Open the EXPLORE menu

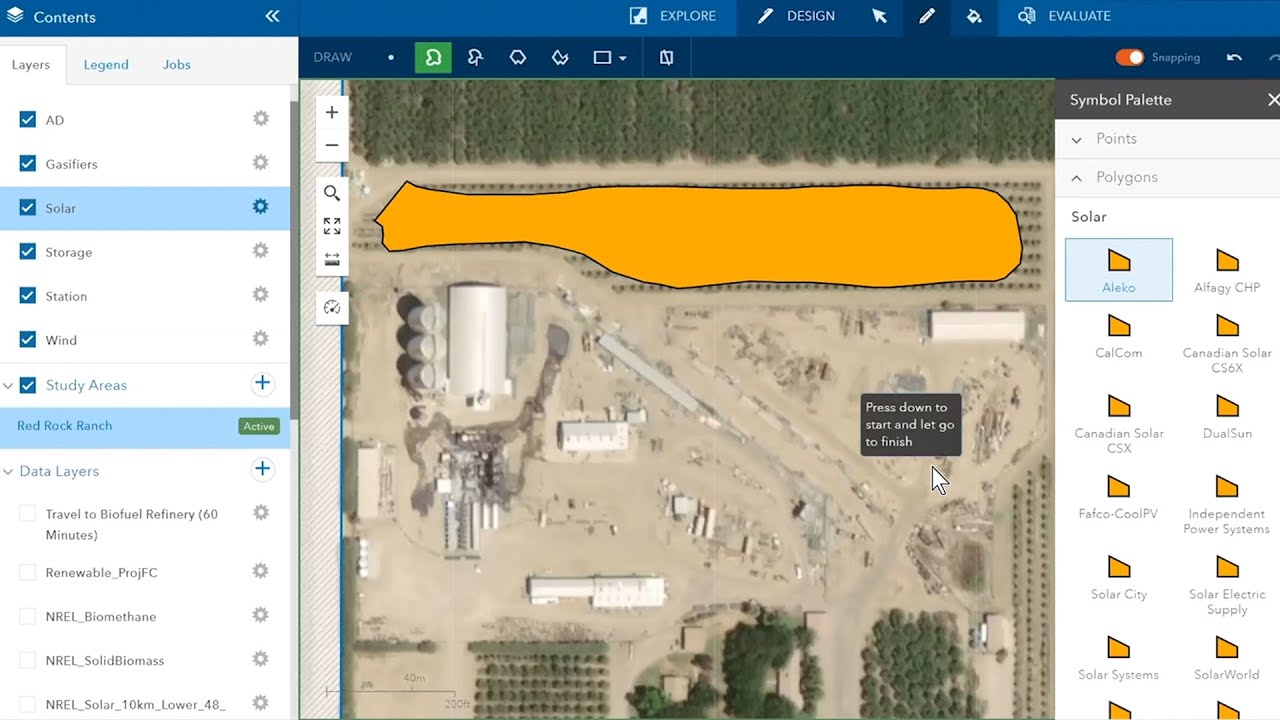tap(672, 16)
